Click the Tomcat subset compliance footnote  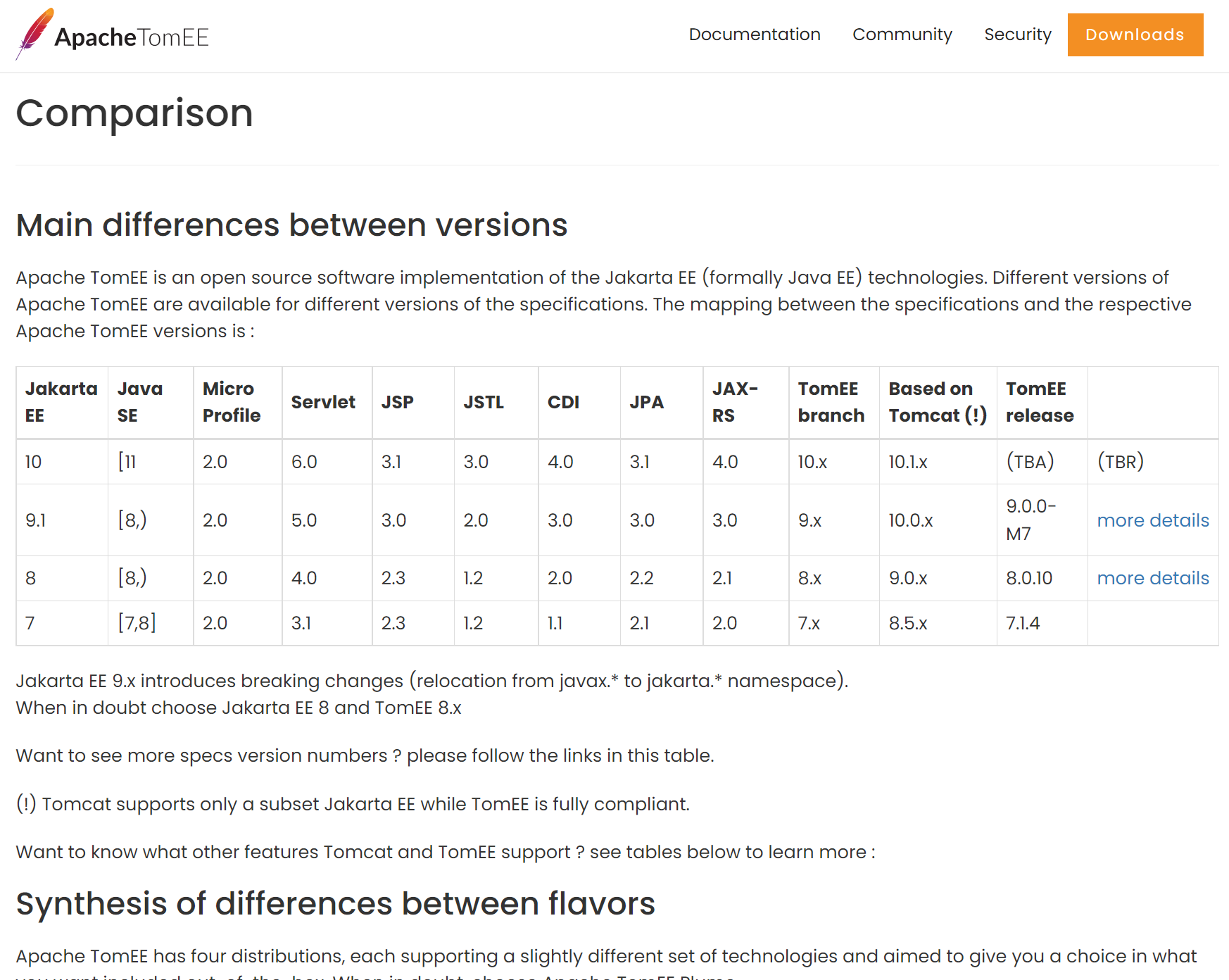[x=353, y=804]
